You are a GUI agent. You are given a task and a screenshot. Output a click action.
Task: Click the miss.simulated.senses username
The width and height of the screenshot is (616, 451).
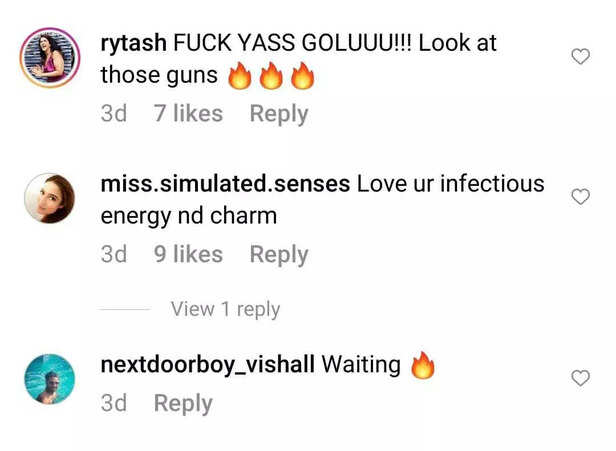(x=225, y=183)
